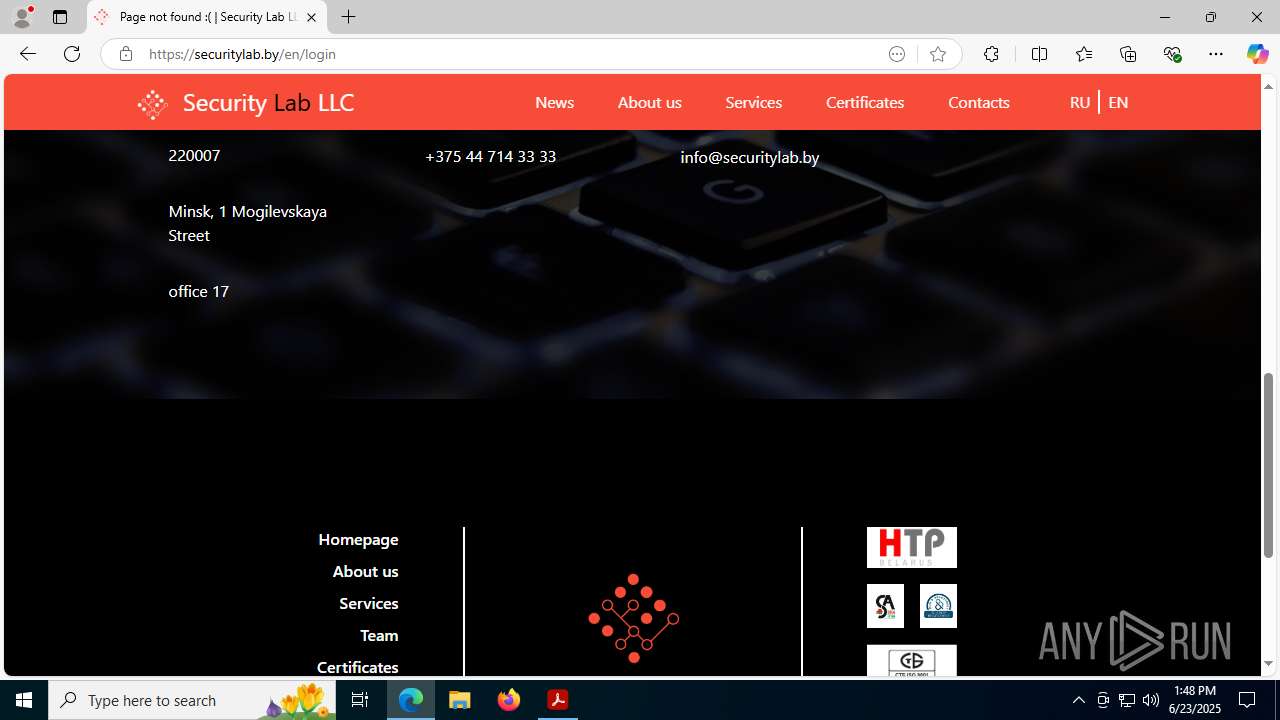
Task: Open the Homepage footer link
Action: 358,539
